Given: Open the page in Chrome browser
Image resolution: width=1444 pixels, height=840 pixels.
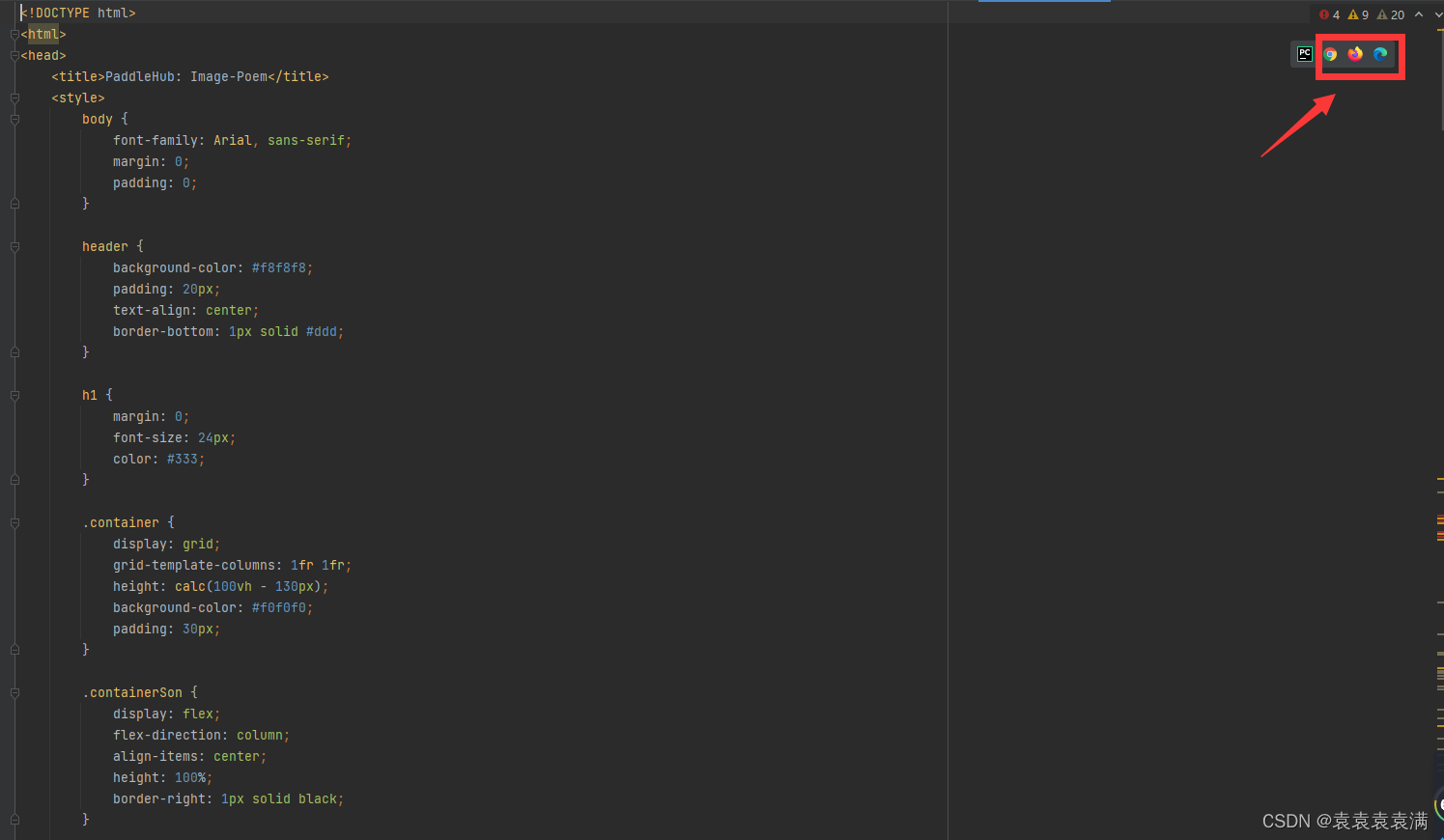Looking at the screenshot, I should click(x=1330, y=54).
